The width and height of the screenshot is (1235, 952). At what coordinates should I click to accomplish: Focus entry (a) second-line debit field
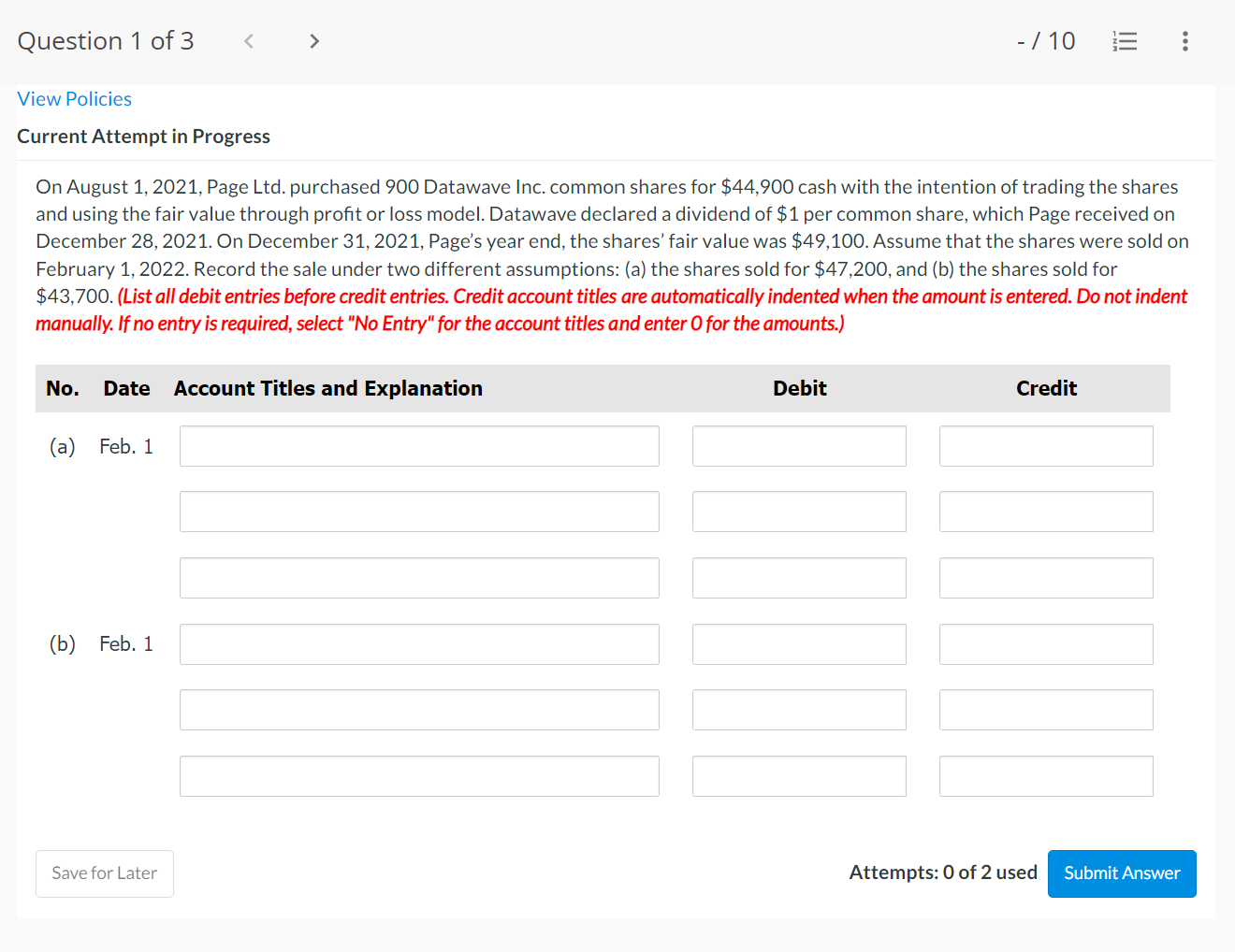pos(799,512)
